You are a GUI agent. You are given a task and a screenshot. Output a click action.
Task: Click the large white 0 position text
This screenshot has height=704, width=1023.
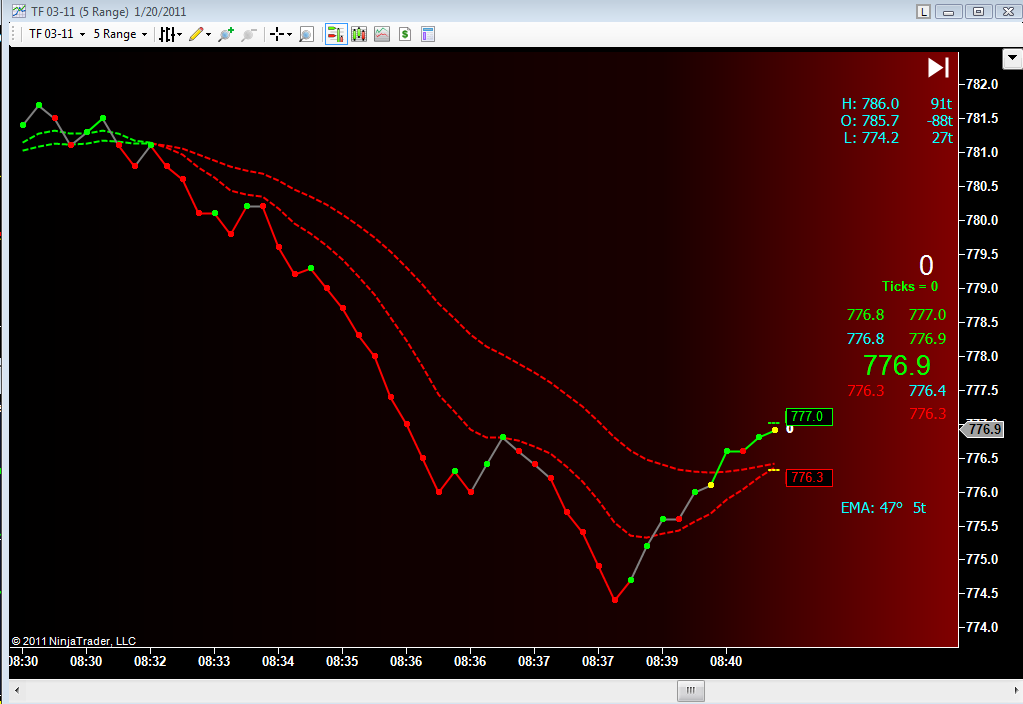(x=926, y=266)
